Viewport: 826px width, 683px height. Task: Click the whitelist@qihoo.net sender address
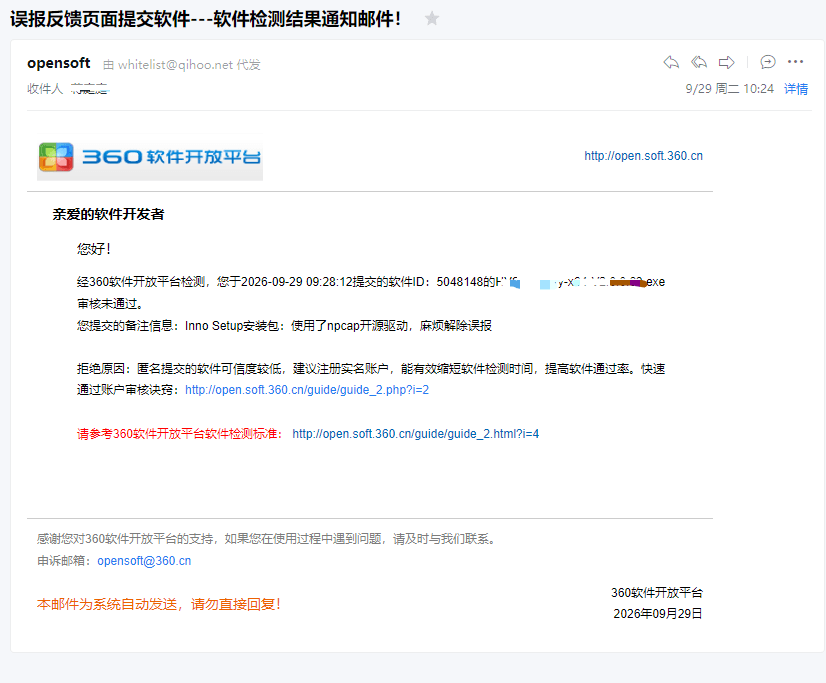[175, 64]
